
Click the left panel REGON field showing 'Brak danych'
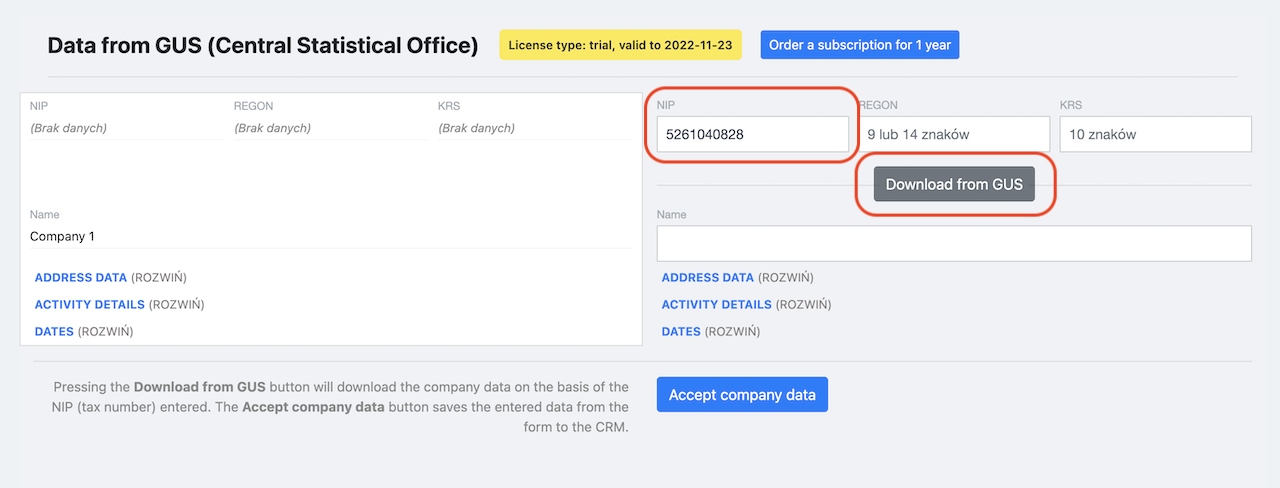click(x=328, y=128)
